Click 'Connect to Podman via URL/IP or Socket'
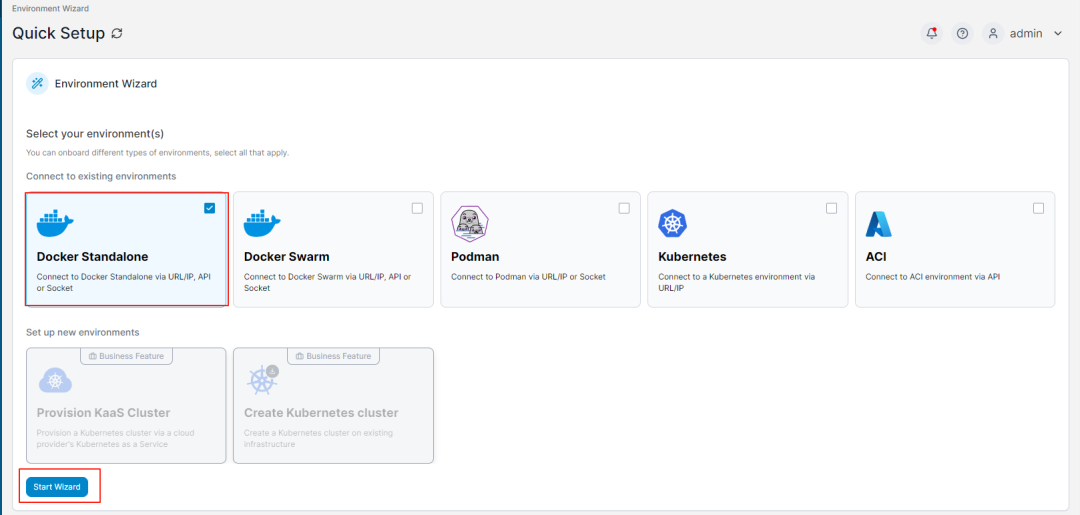This screenshot has height=515, width=1080. pyautogui.click(x=528, y=277)
